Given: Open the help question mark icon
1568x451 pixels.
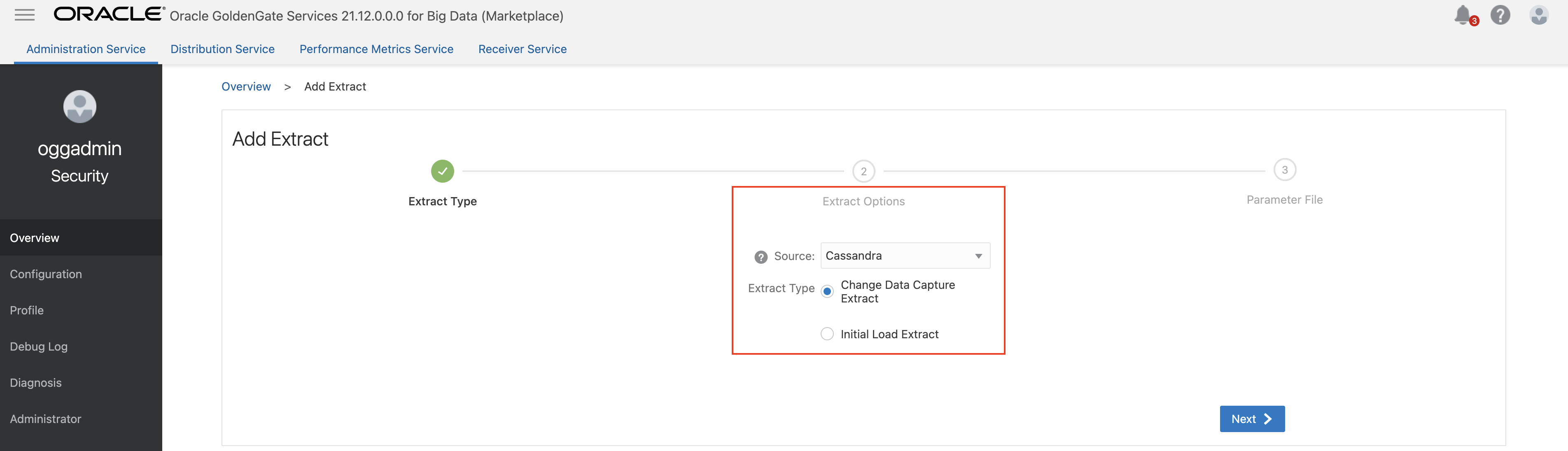Looking at the screenshot, I should click(x=1500, y=14).
